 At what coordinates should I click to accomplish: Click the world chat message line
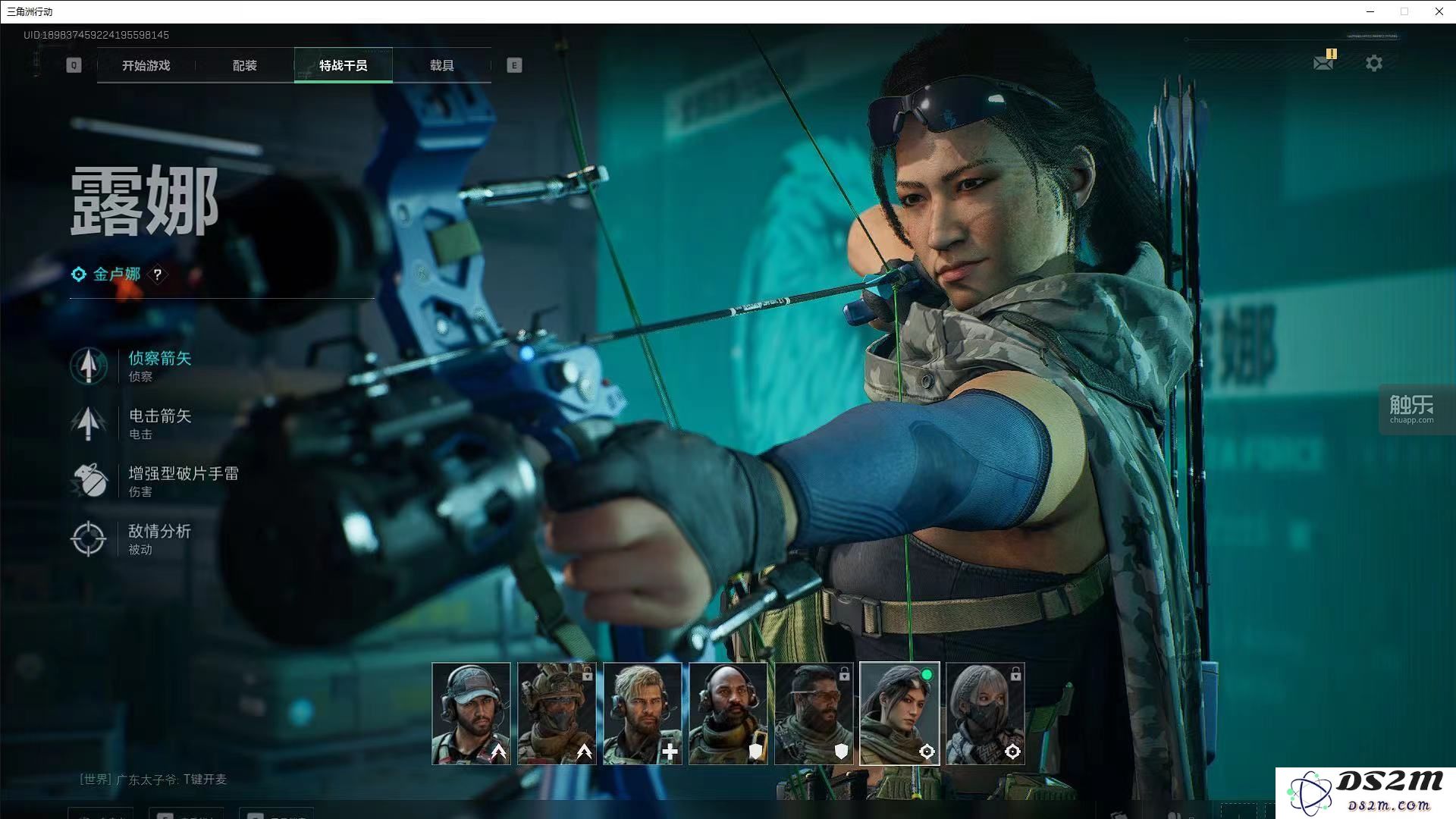(x=153, y=779)
